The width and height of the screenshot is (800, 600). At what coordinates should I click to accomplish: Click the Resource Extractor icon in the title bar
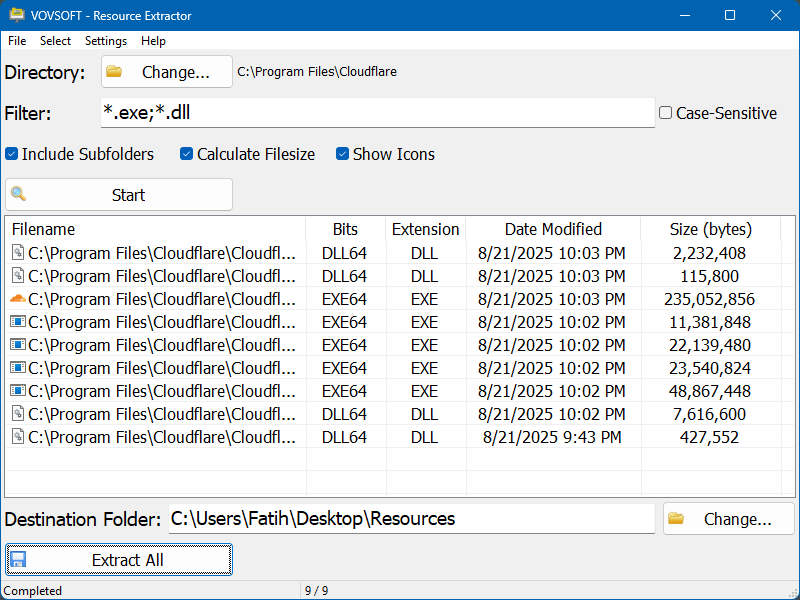click(16, 15)
